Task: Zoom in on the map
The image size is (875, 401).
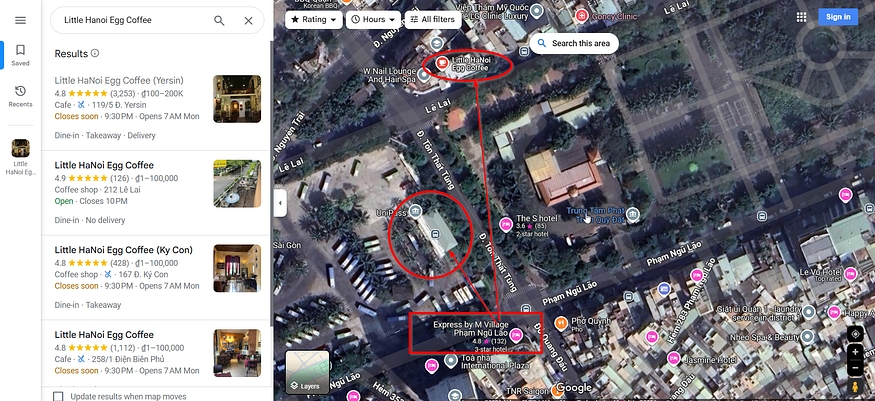Action: (x=855, y=353)
